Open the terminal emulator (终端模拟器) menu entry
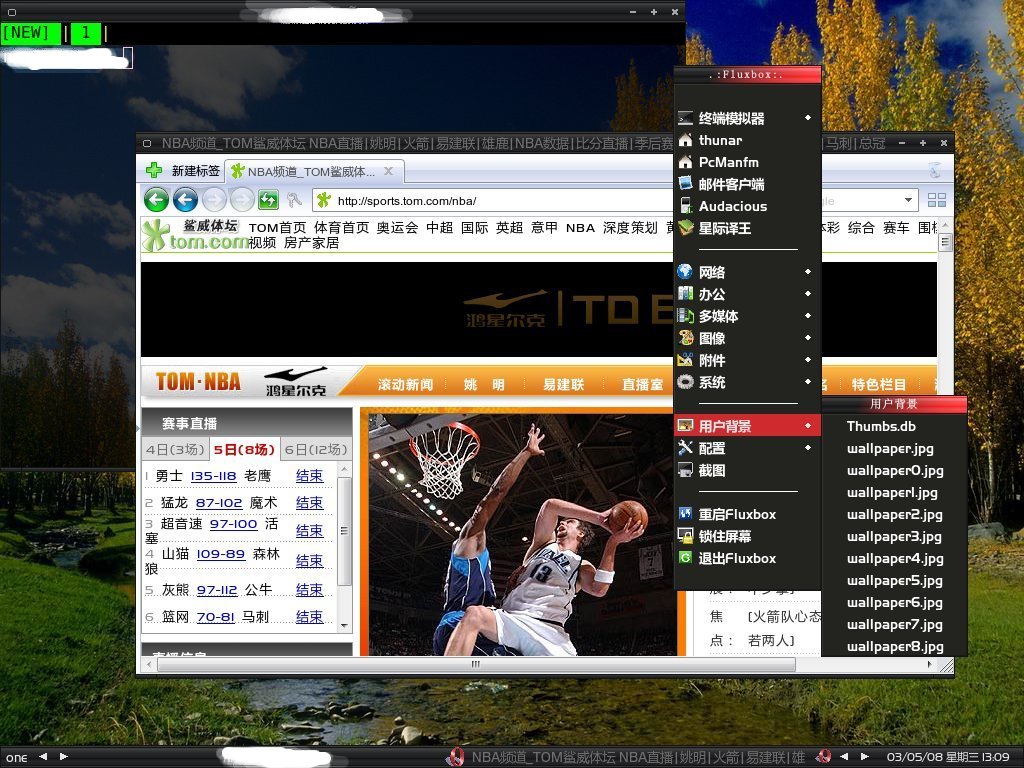 pos(746,118)
